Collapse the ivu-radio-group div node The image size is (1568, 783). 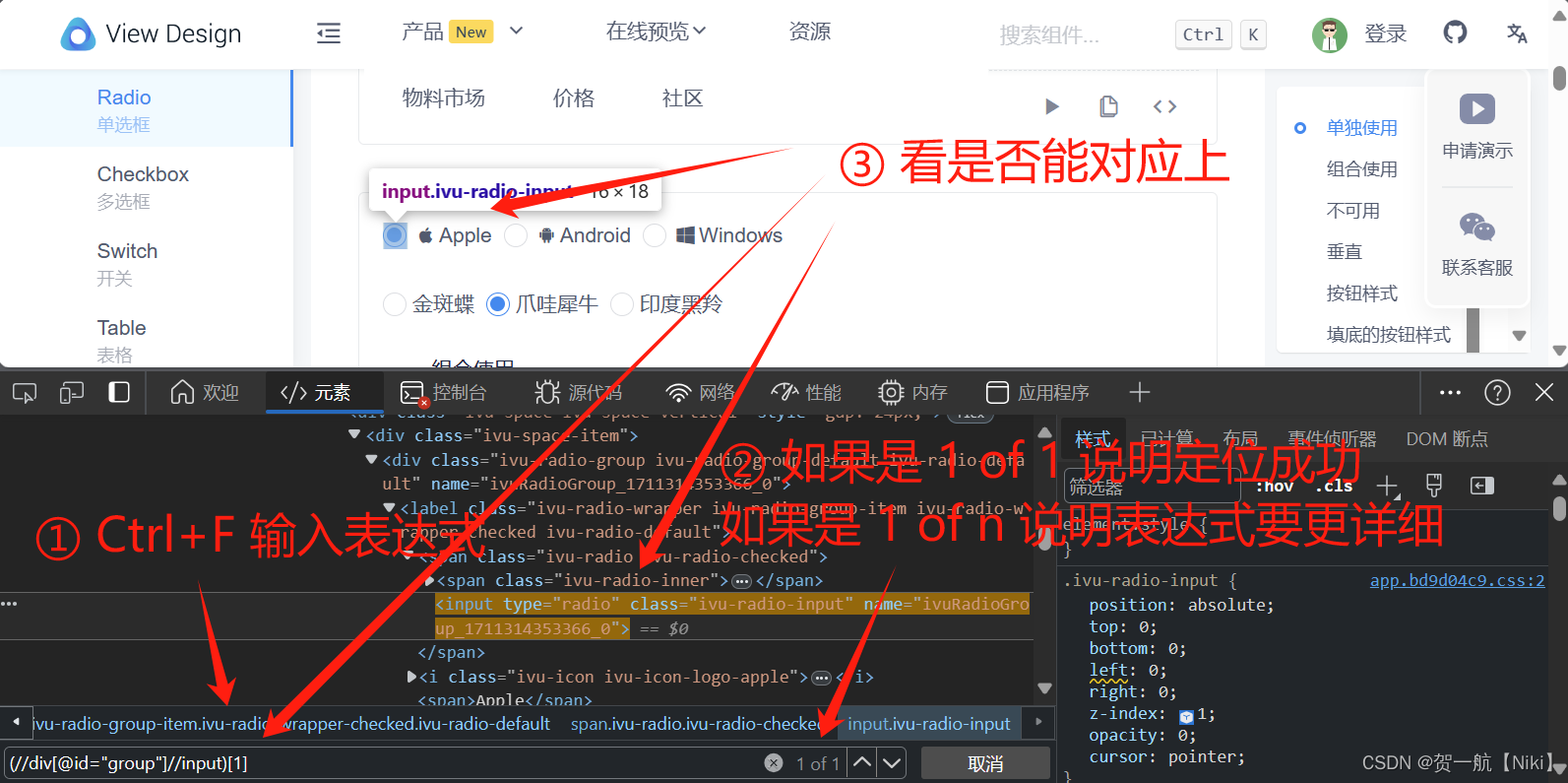click(x=371, y=459)
